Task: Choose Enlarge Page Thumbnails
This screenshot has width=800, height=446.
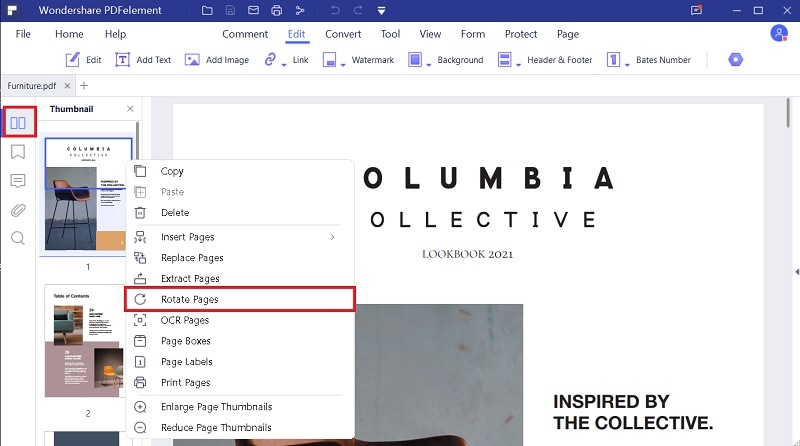Action: [x=240, y=407]
